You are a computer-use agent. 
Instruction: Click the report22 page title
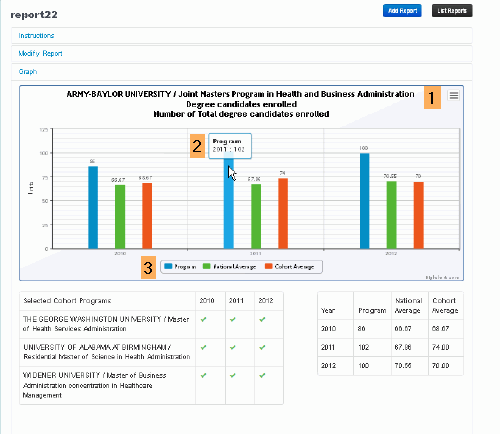click(34, 15)
